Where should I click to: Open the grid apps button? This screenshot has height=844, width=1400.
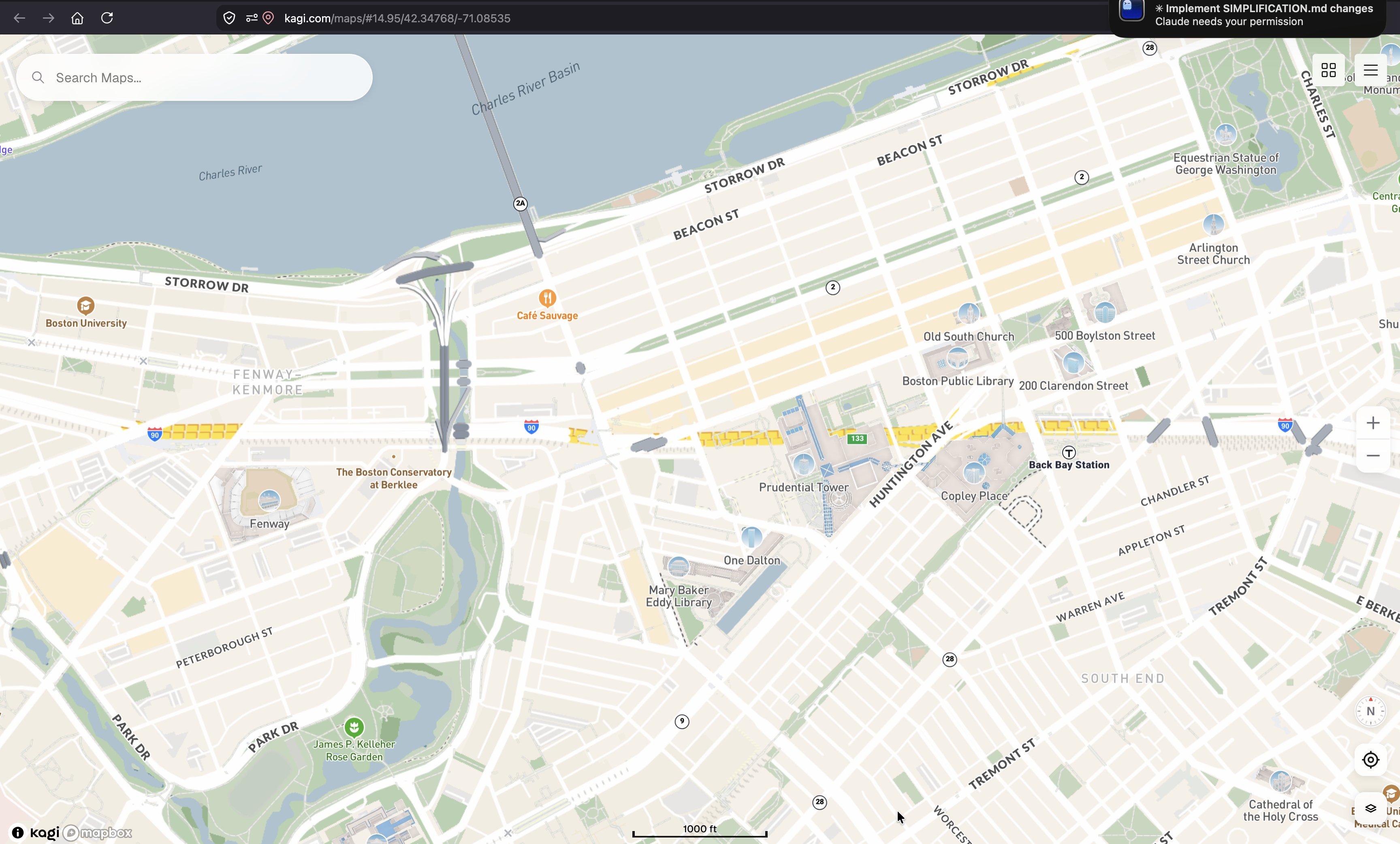tap(1328, 70)
